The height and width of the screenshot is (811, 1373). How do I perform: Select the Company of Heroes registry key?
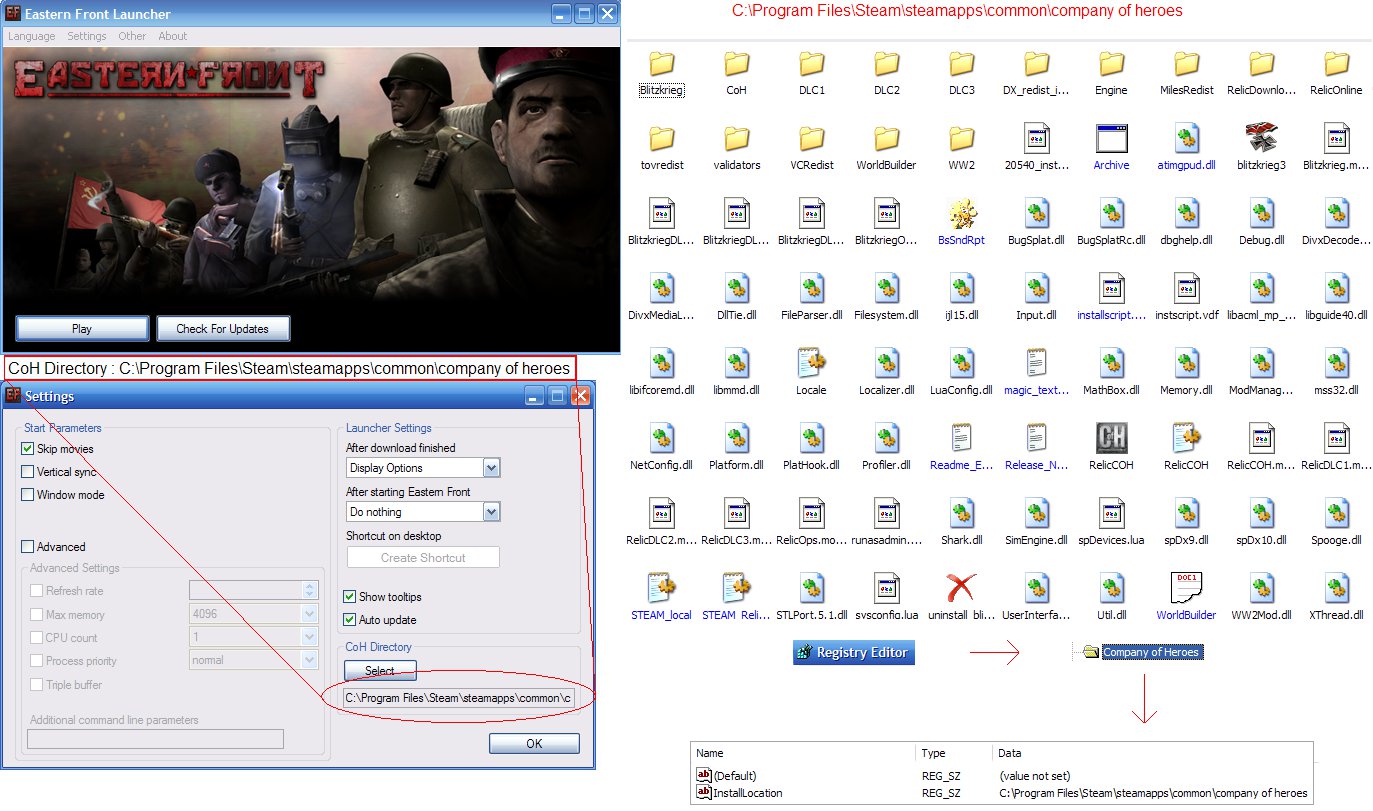(1151, 652)
